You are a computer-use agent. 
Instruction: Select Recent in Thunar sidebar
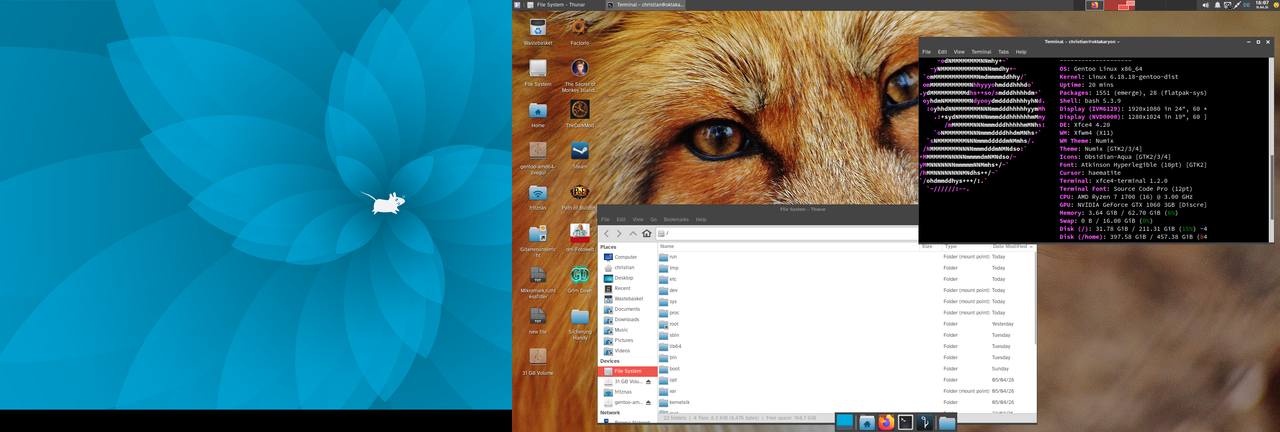click(627, 288)
